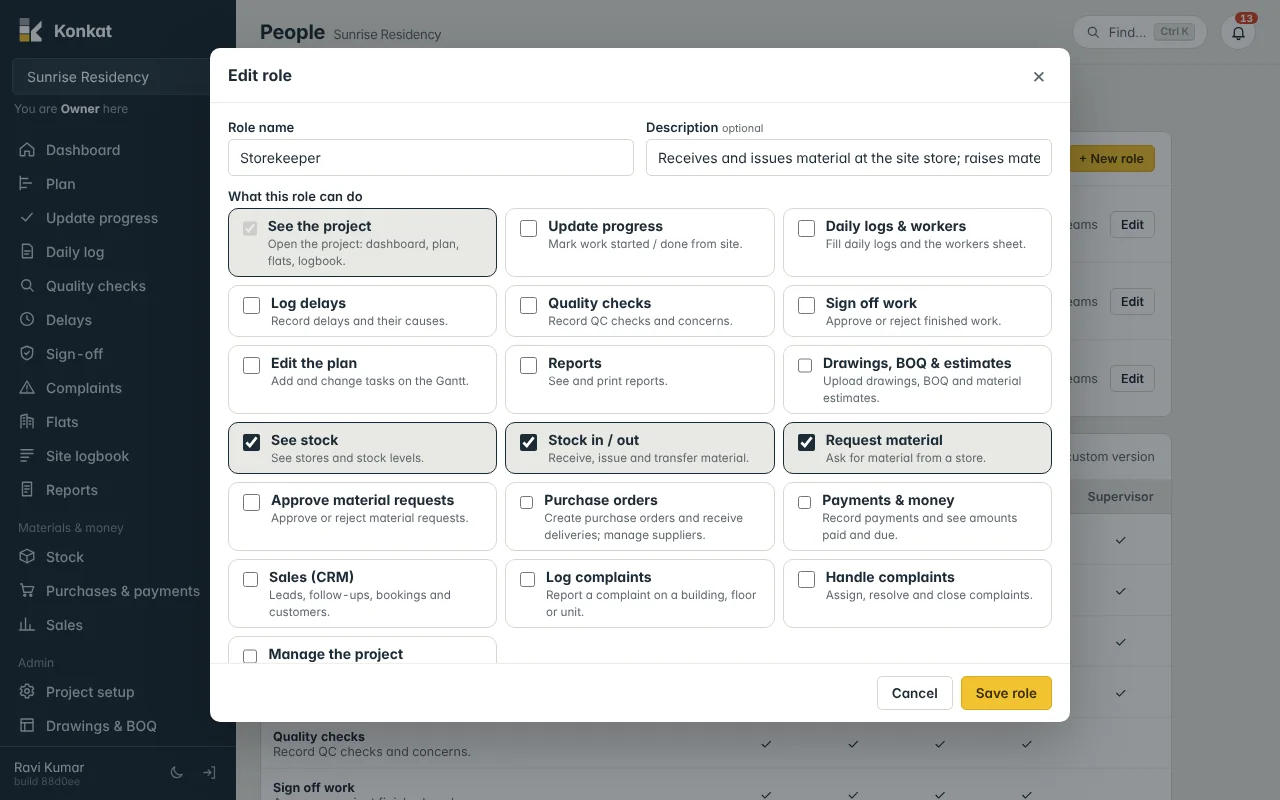Open notifications bell with 13 badge
Screen dimensions: 1280x800
tap(1238, 32)
